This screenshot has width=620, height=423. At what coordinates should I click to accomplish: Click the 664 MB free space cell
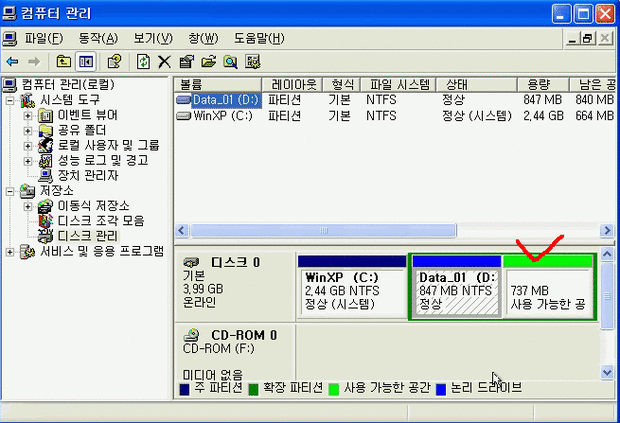[594, 116]
